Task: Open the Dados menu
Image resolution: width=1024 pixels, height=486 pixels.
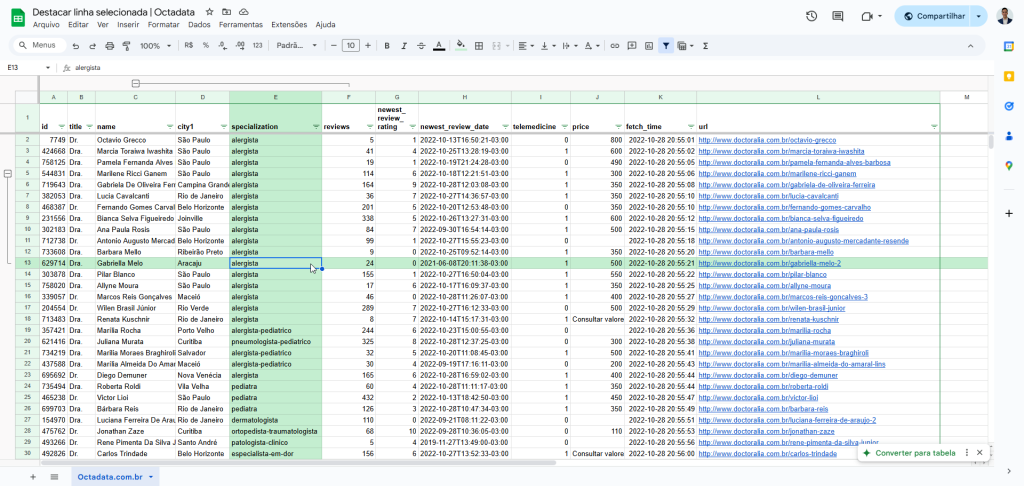Action: pos(199,25)
